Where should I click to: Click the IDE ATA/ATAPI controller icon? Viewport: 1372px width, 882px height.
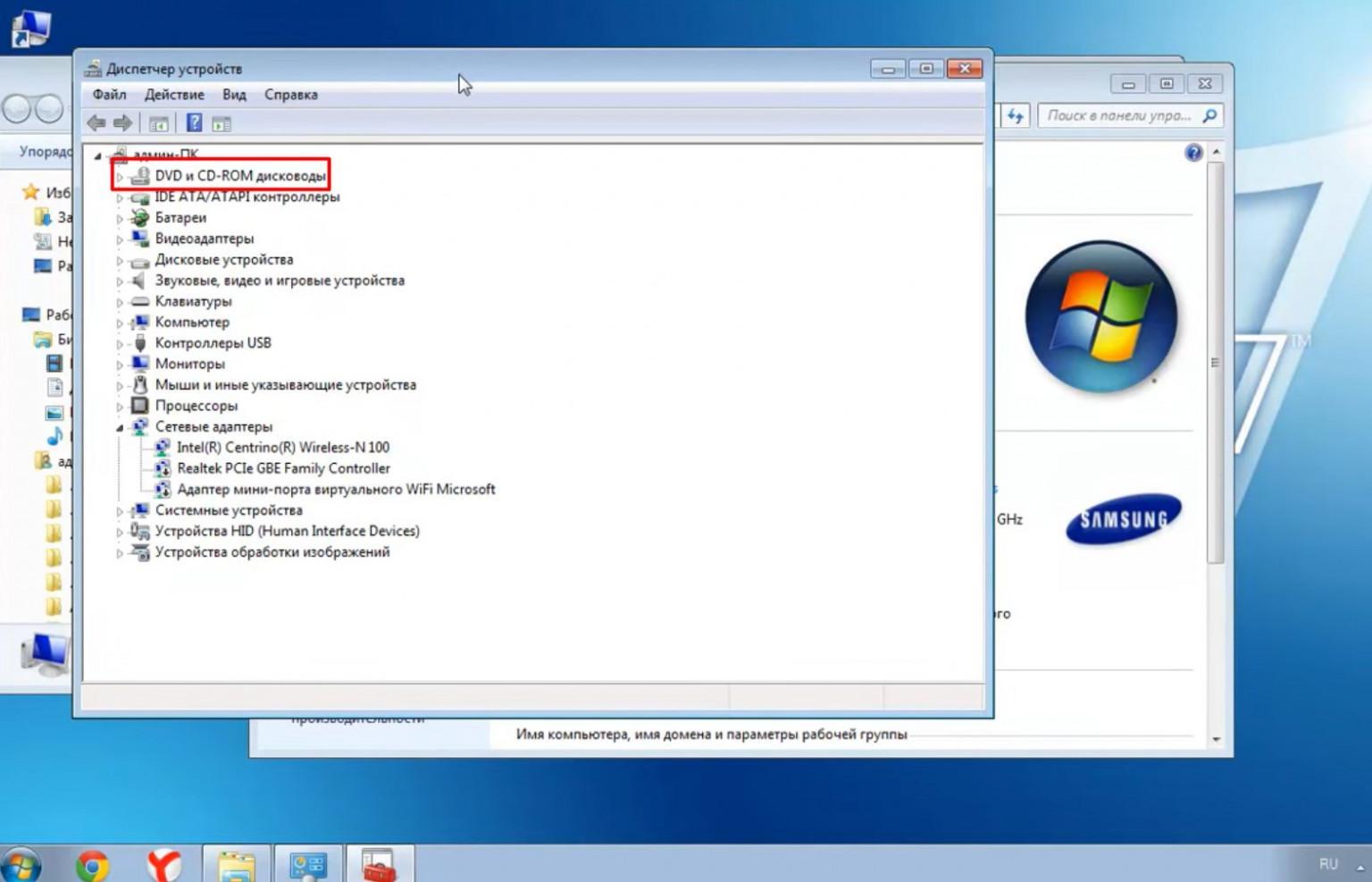[139, 197]
